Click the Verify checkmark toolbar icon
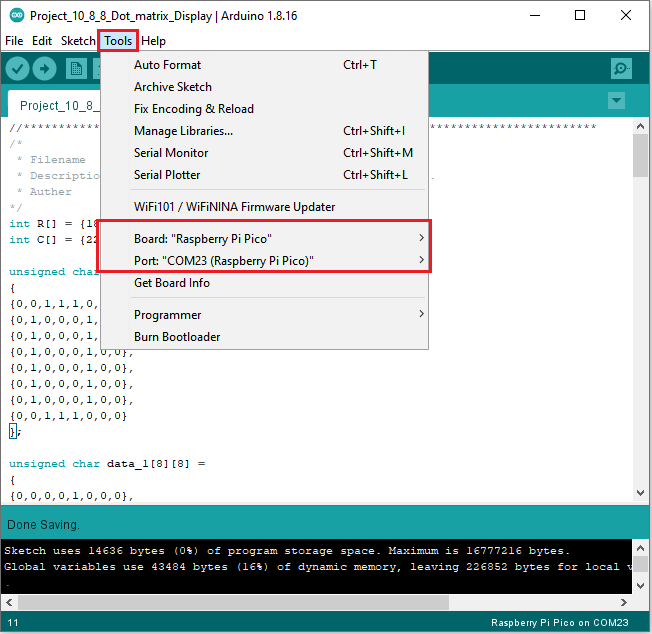Screen dimensions: 652x634 pos(17,69)
